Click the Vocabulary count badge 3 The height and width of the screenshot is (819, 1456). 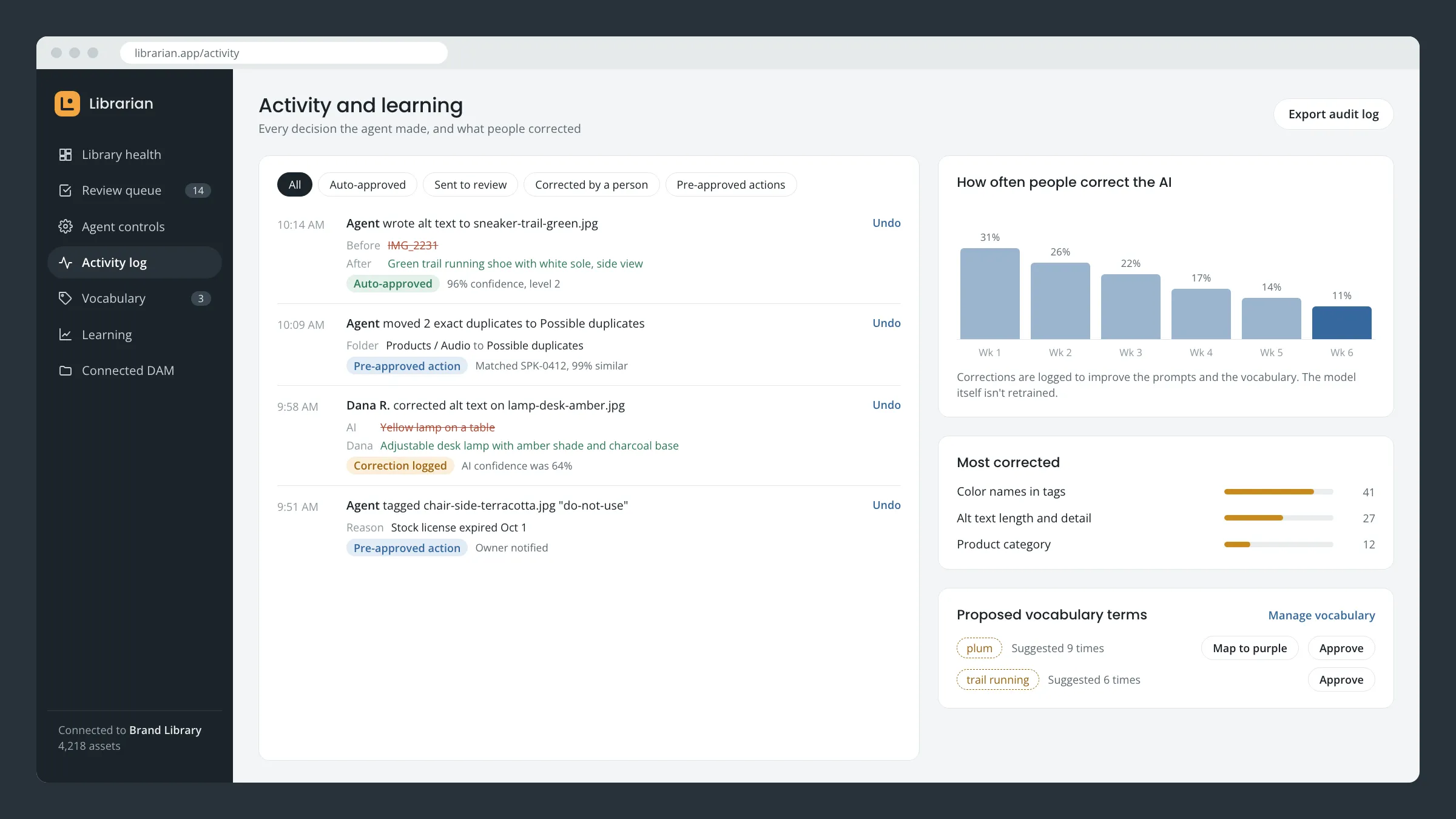(x=201, y=298)
